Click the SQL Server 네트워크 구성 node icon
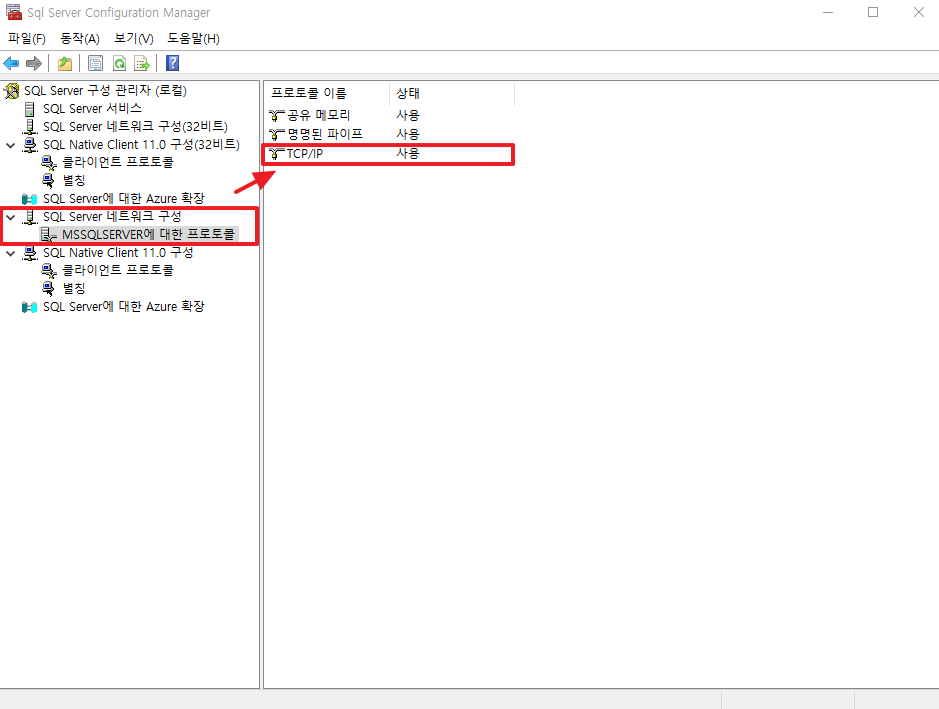 point(30,217)
